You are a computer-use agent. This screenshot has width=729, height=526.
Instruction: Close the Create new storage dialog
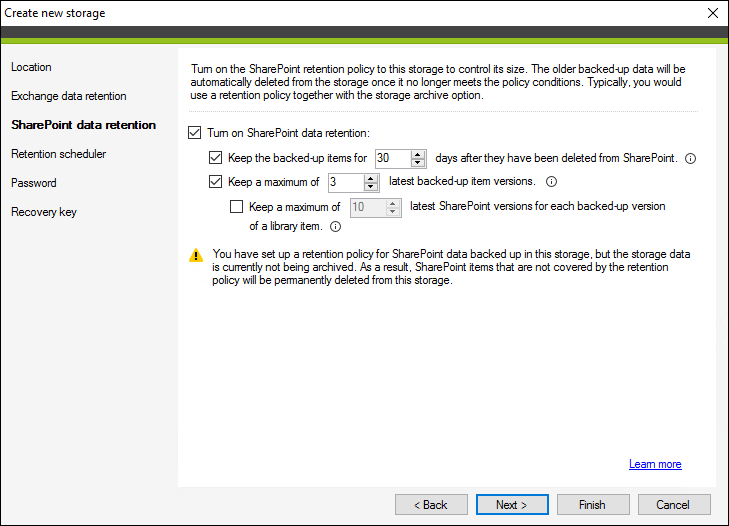point(713,13)
